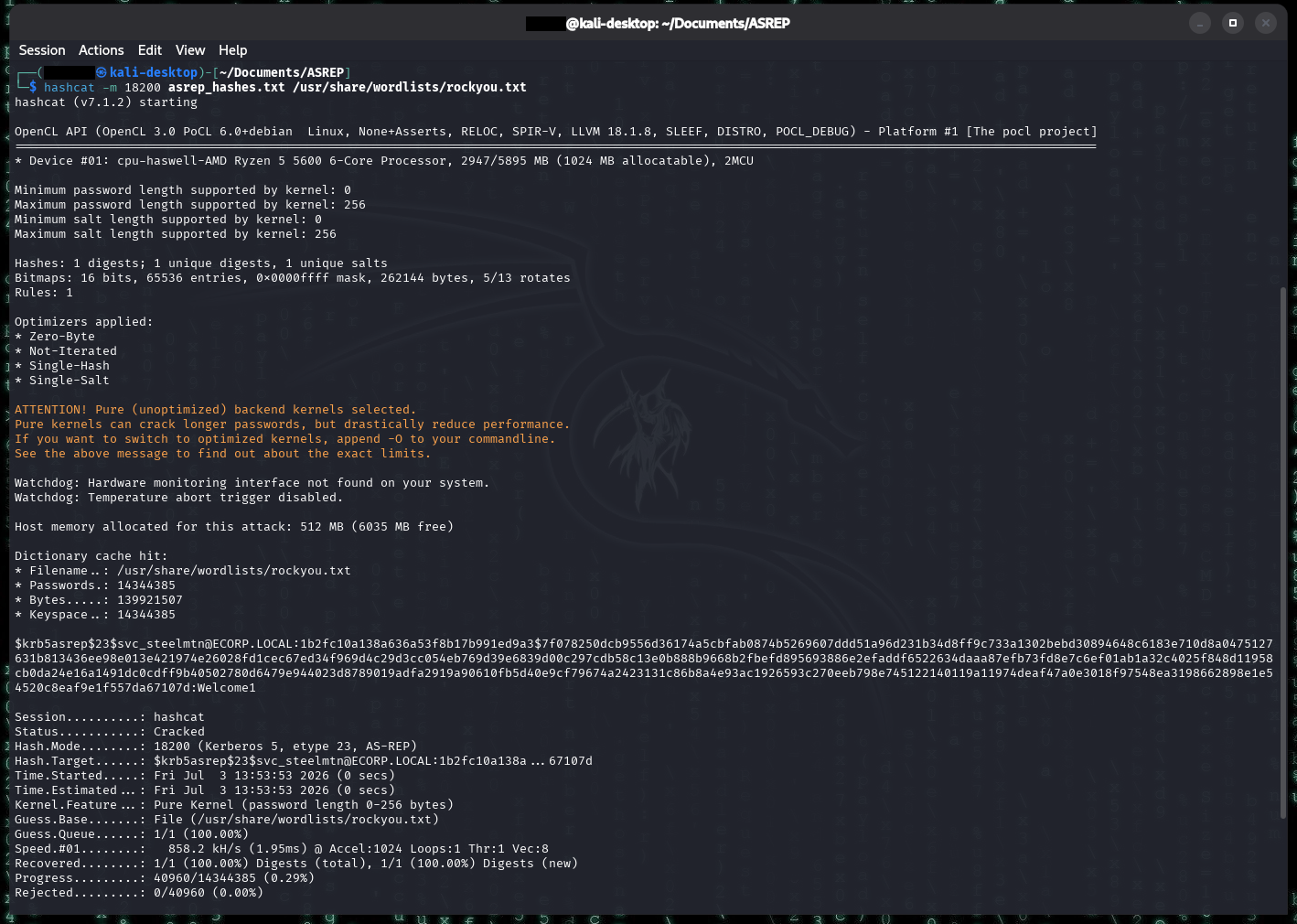Viewport: 1297px width, 924px height.
Task: Click the 'Bitmaps: 16 bits' line
Action: (x=293, y=278)
